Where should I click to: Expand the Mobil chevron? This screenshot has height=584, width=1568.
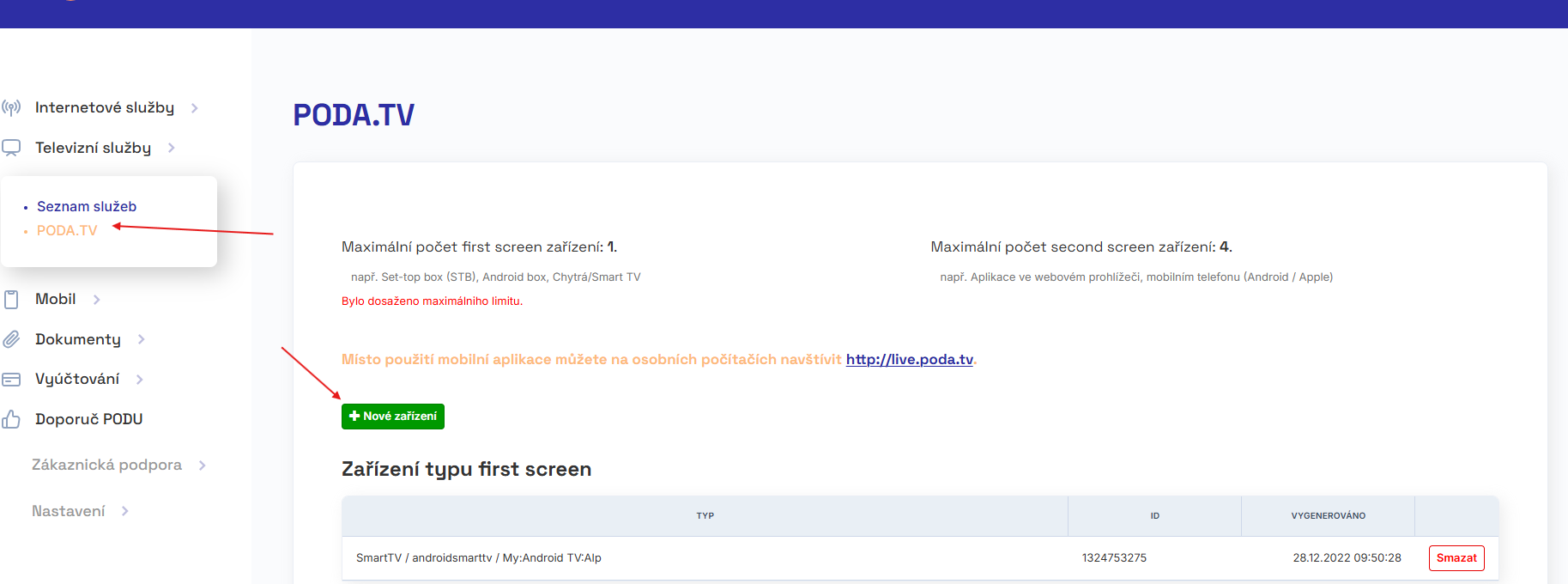click(97, 300)
